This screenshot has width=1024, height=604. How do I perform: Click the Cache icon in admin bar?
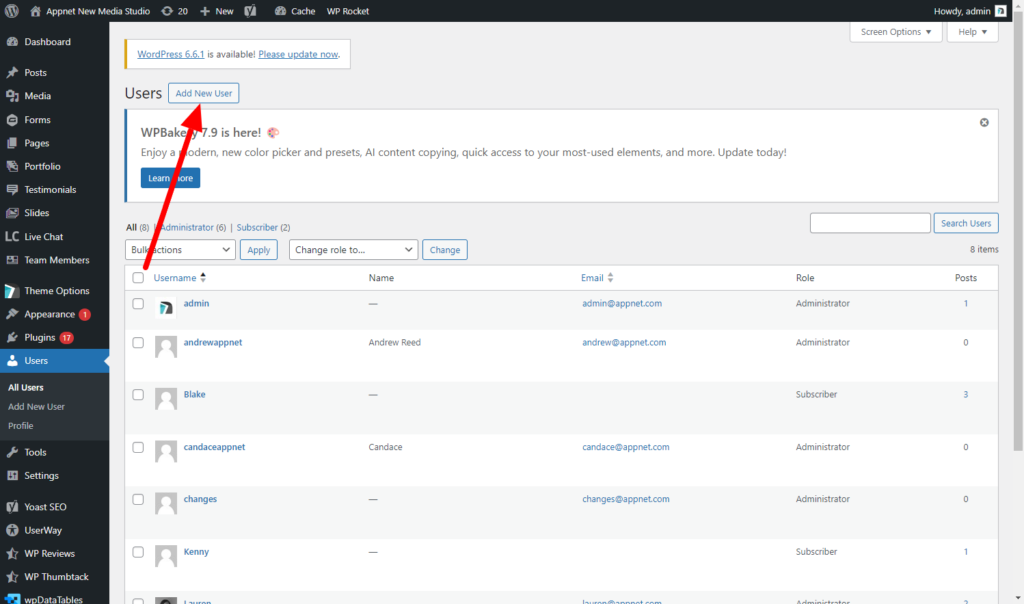280,11
